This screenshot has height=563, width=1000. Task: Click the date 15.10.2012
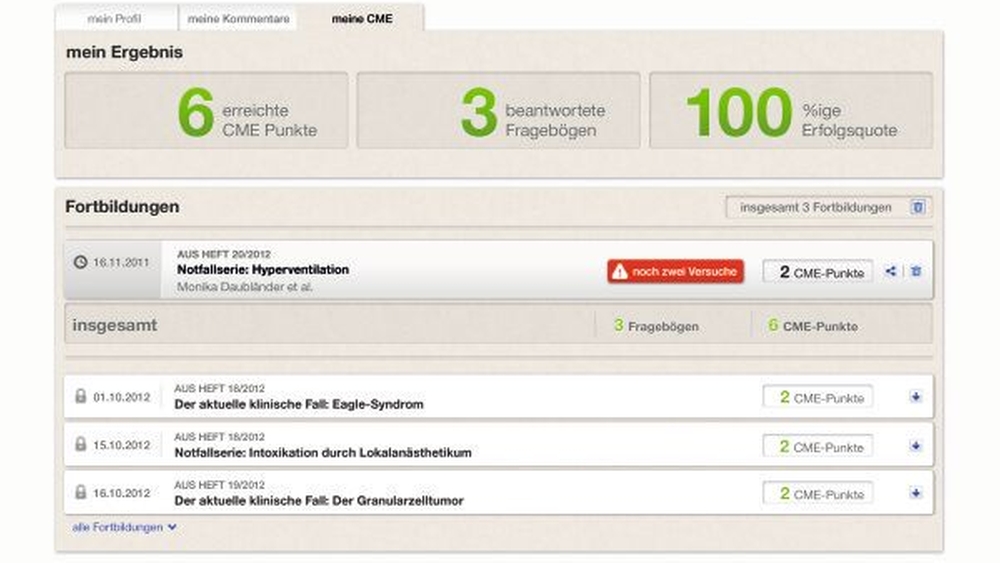click(x=122, y=445)
